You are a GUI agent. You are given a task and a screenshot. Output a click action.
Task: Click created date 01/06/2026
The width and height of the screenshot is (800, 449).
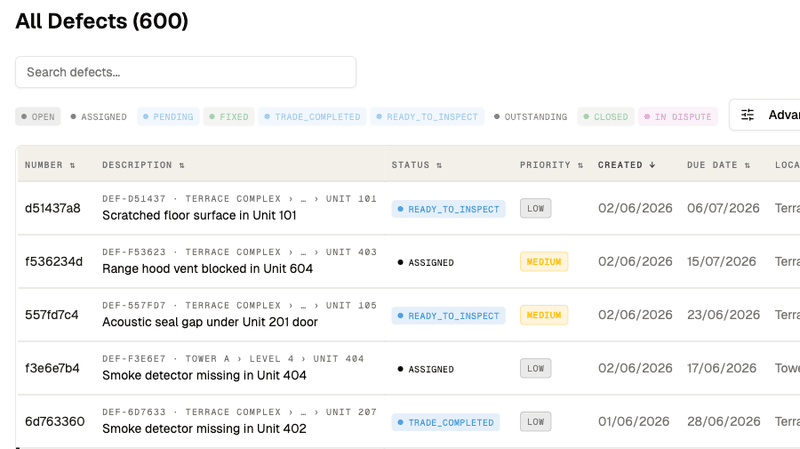(x=634, y=421)
